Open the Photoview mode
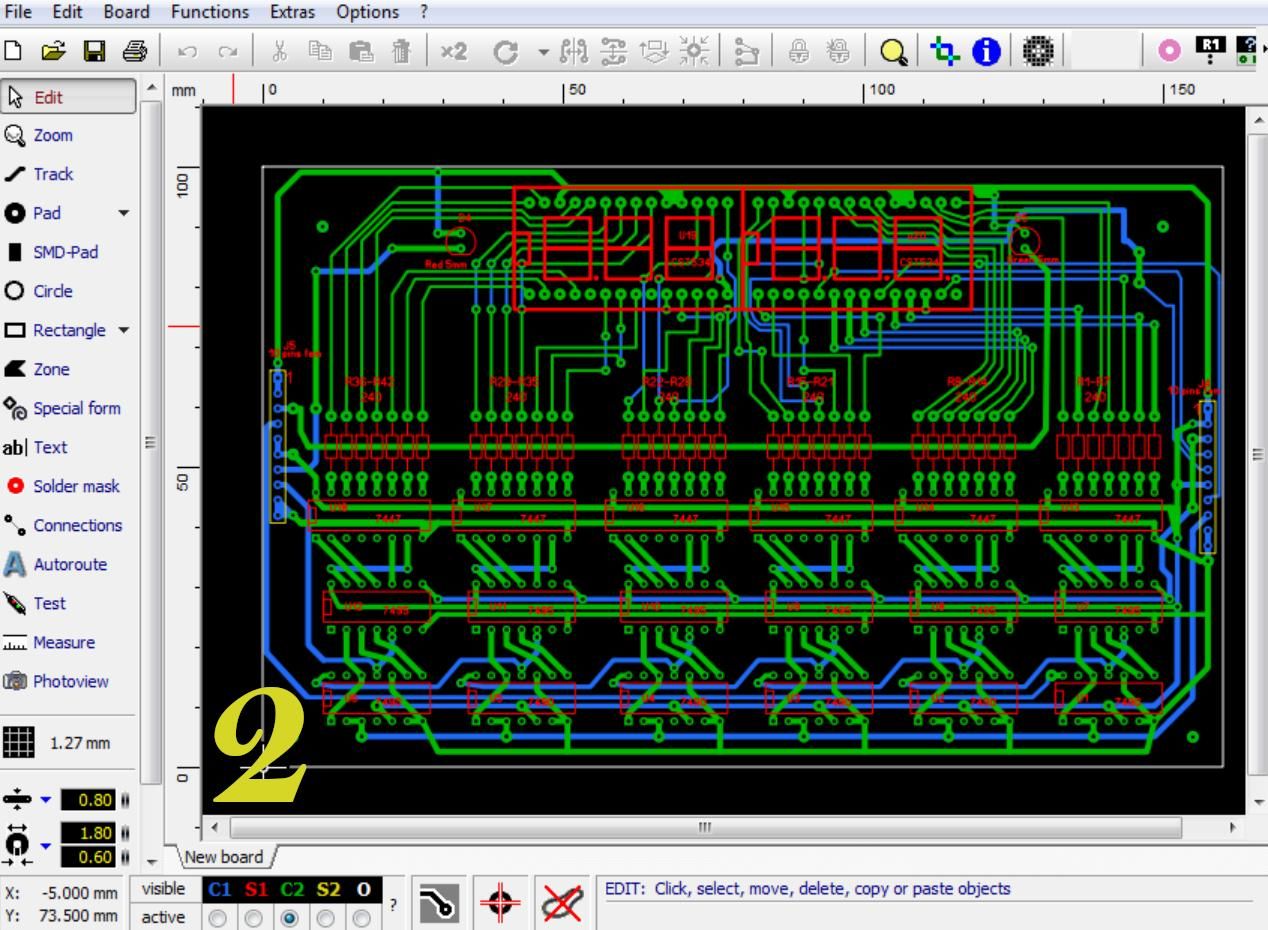The width and height of the screenshot is (1268, 930). [x=70, y=681]
